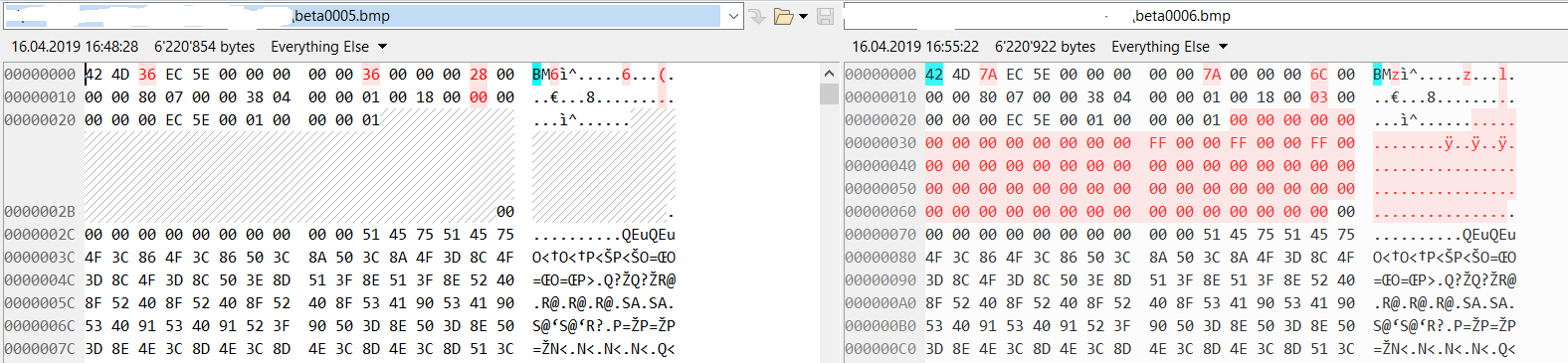Image resolution: width=1568 pixels, height=363 pixels.
Task: Click offset 000000A0 in the right pane
Action: coord(881,303)
